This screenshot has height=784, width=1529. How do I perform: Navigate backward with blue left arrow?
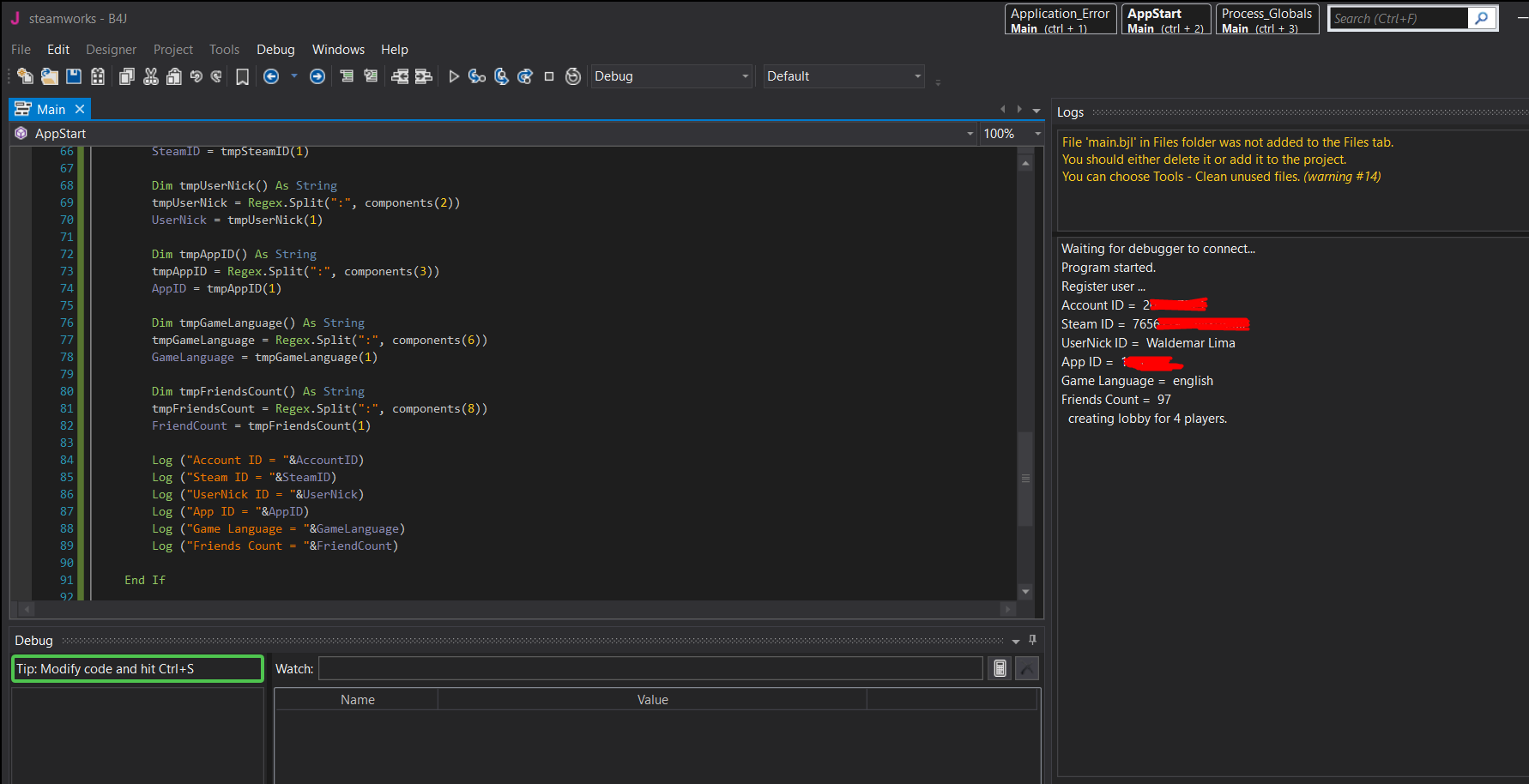[271, 76]
